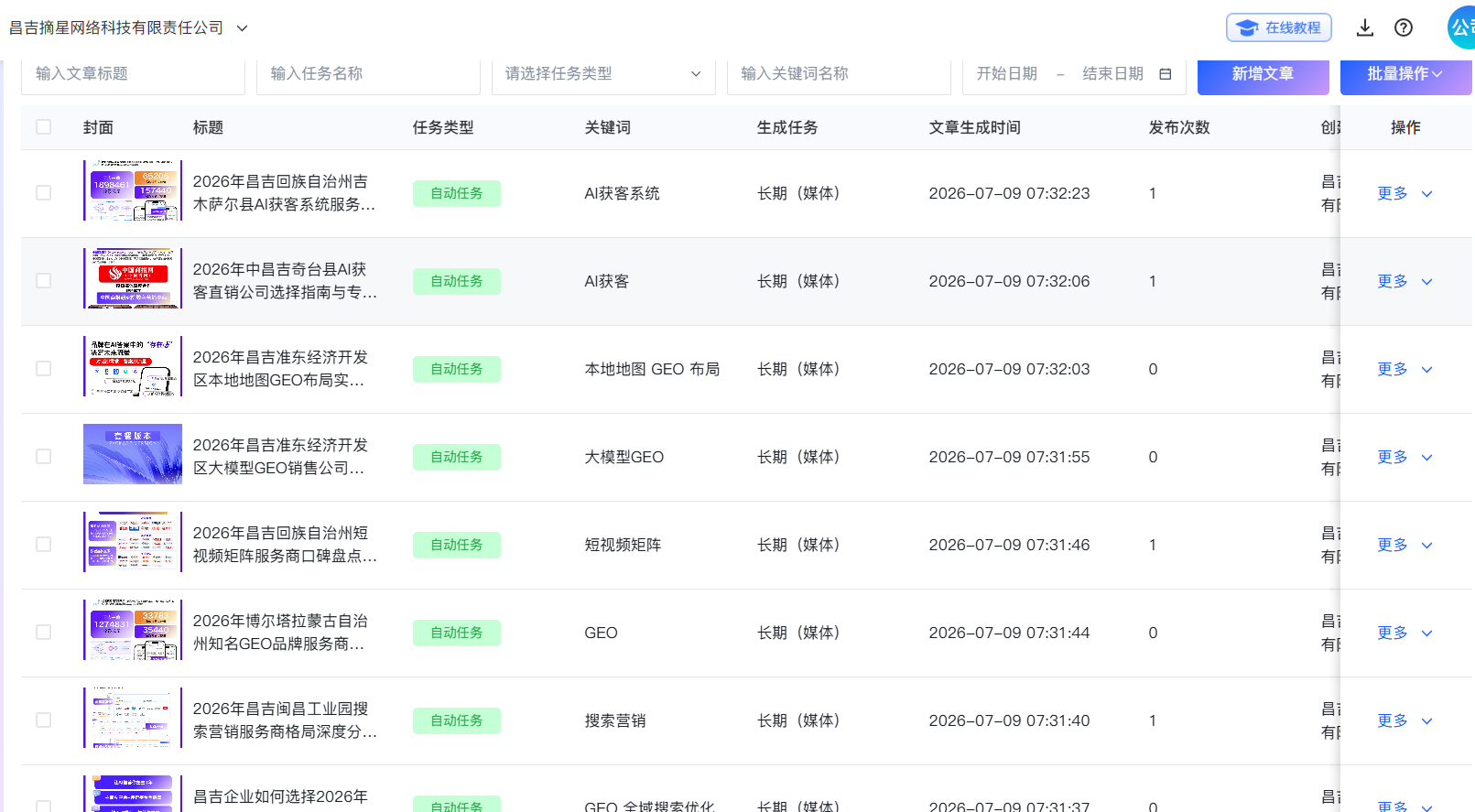Click the 自动任务 tag in the AI获客 row
1475x812 pixels.
tap(457, 281)
